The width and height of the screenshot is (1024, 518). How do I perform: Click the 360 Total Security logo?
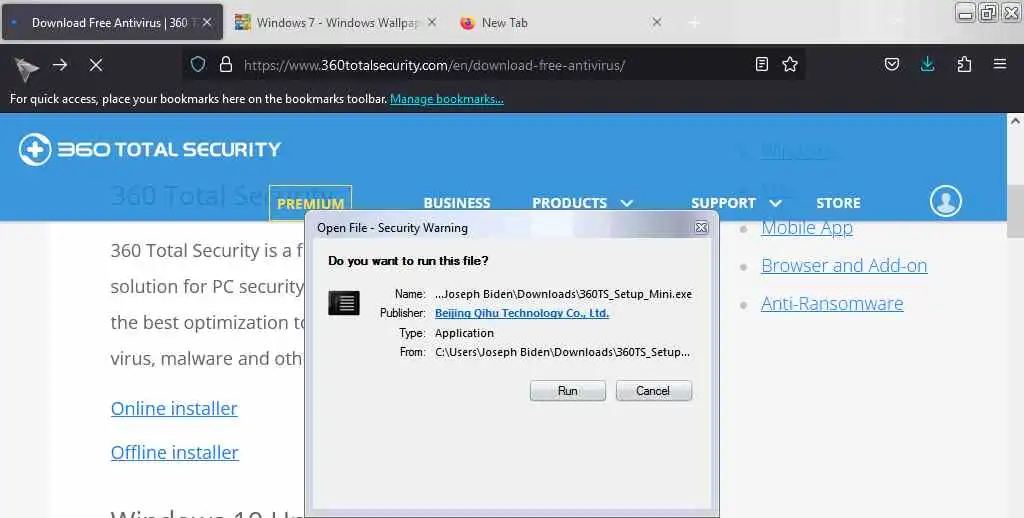tap(150, 150)
